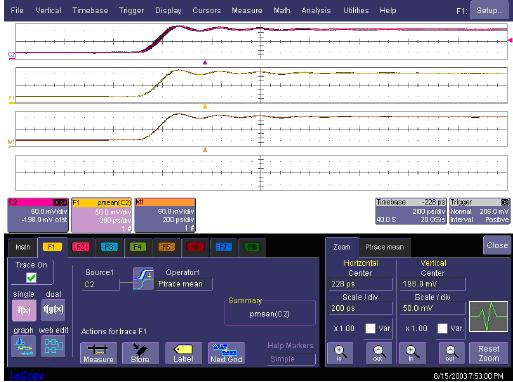Image resolution: width=513 pixels, height=382 pixels.
Task: Select the dual f(g(x)) function icon
Action: [53, 310]
